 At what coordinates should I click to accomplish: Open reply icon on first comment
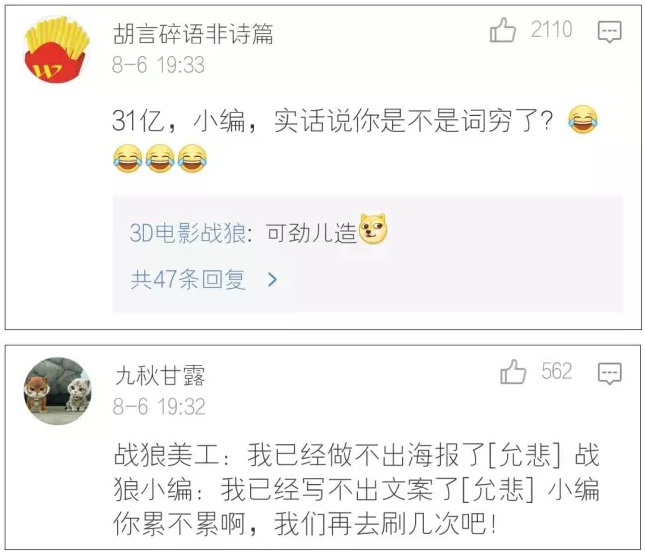click(610, 32)
